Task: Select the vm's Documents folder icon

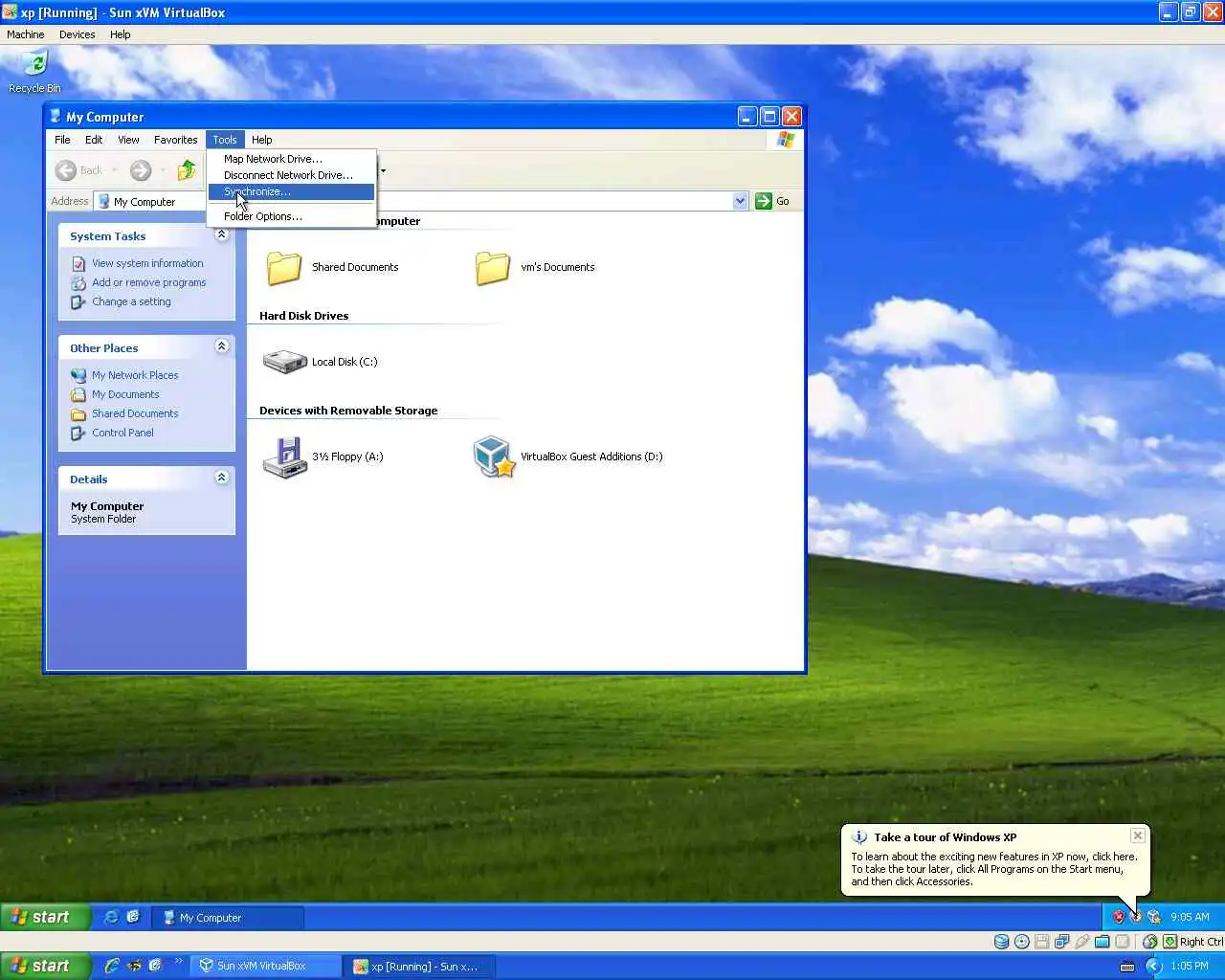Action: pos(493,268)
